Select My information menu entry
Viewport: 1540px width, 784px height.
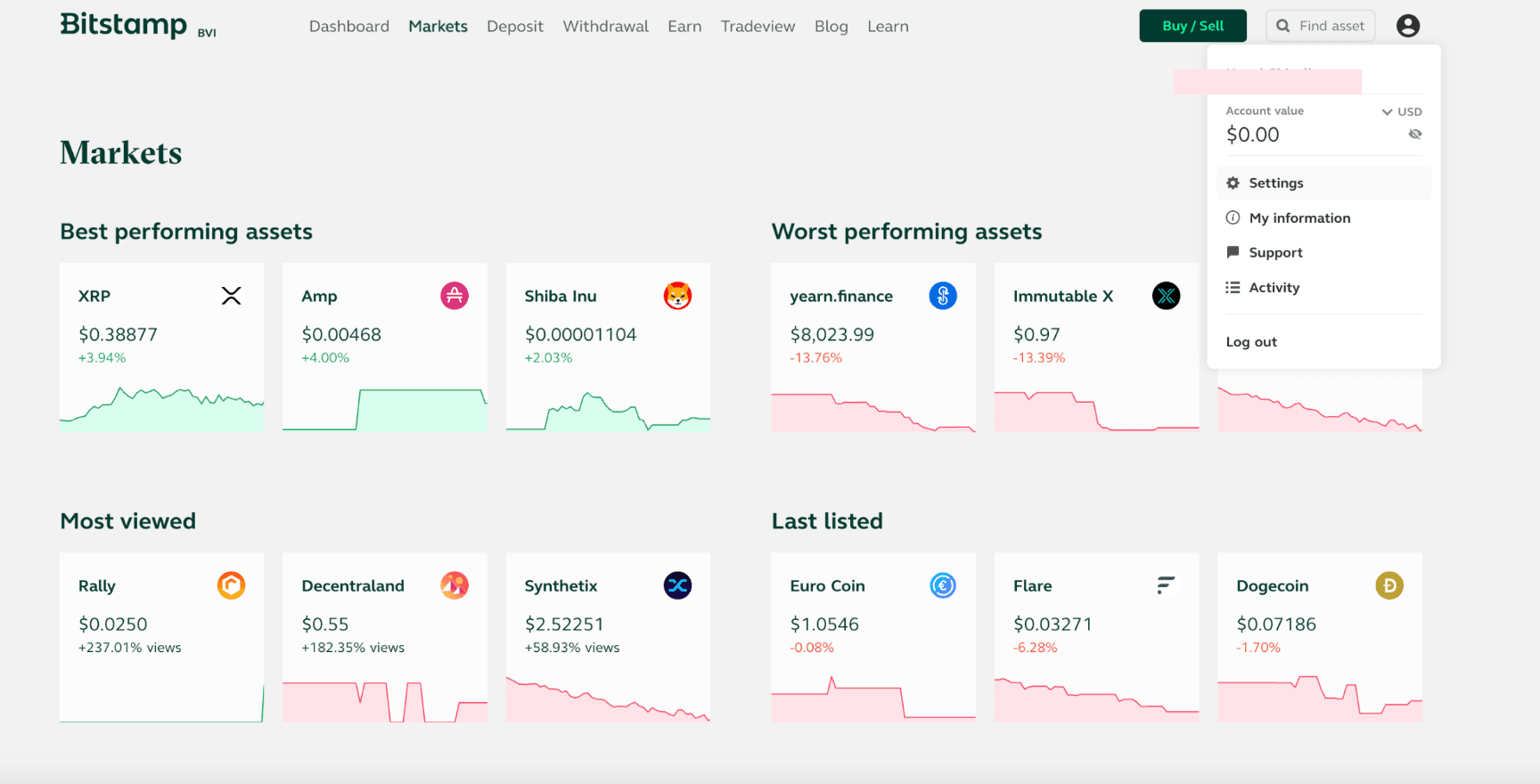point(1298,218)
